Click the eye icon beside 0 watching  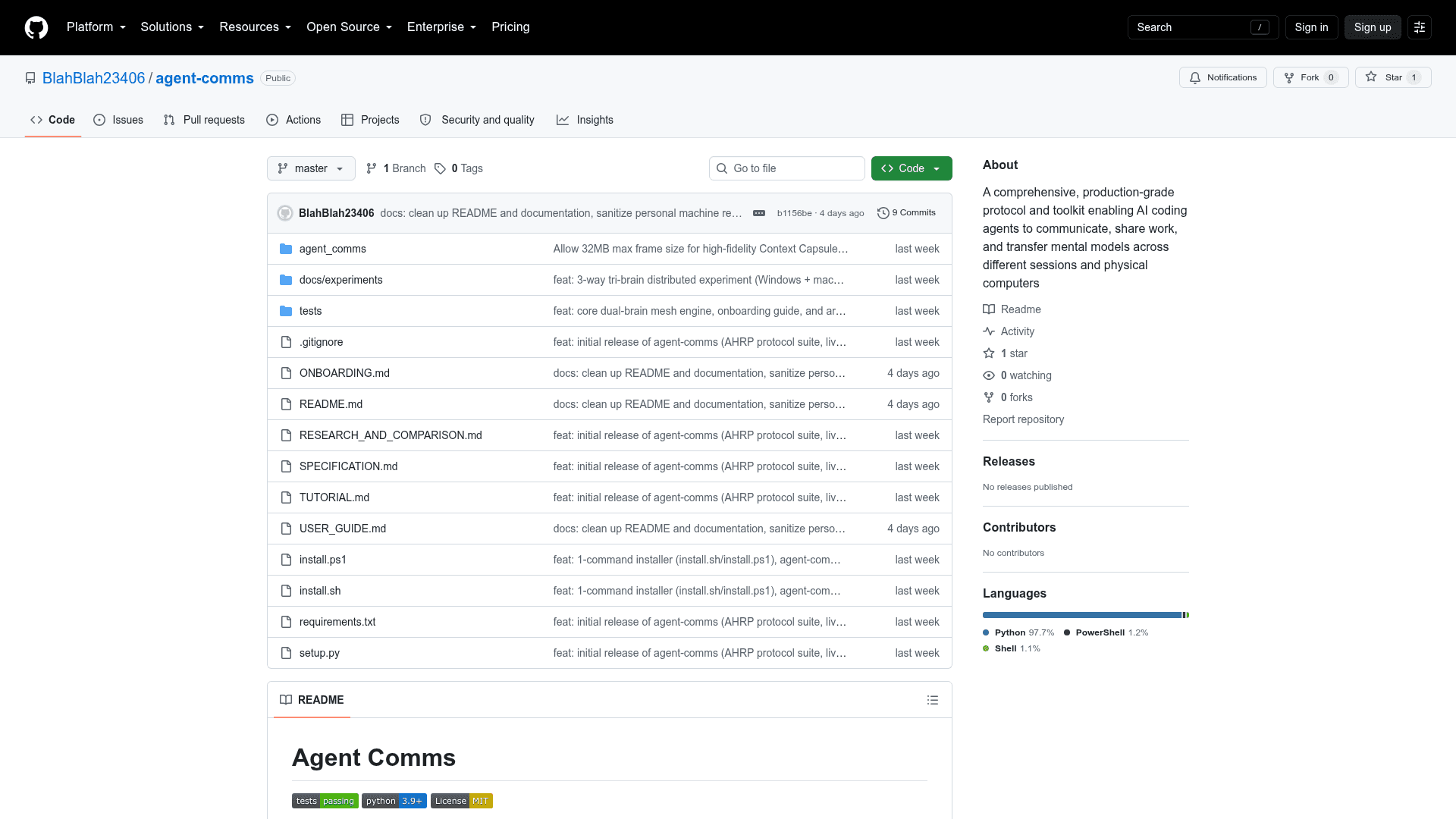point(989,375)
